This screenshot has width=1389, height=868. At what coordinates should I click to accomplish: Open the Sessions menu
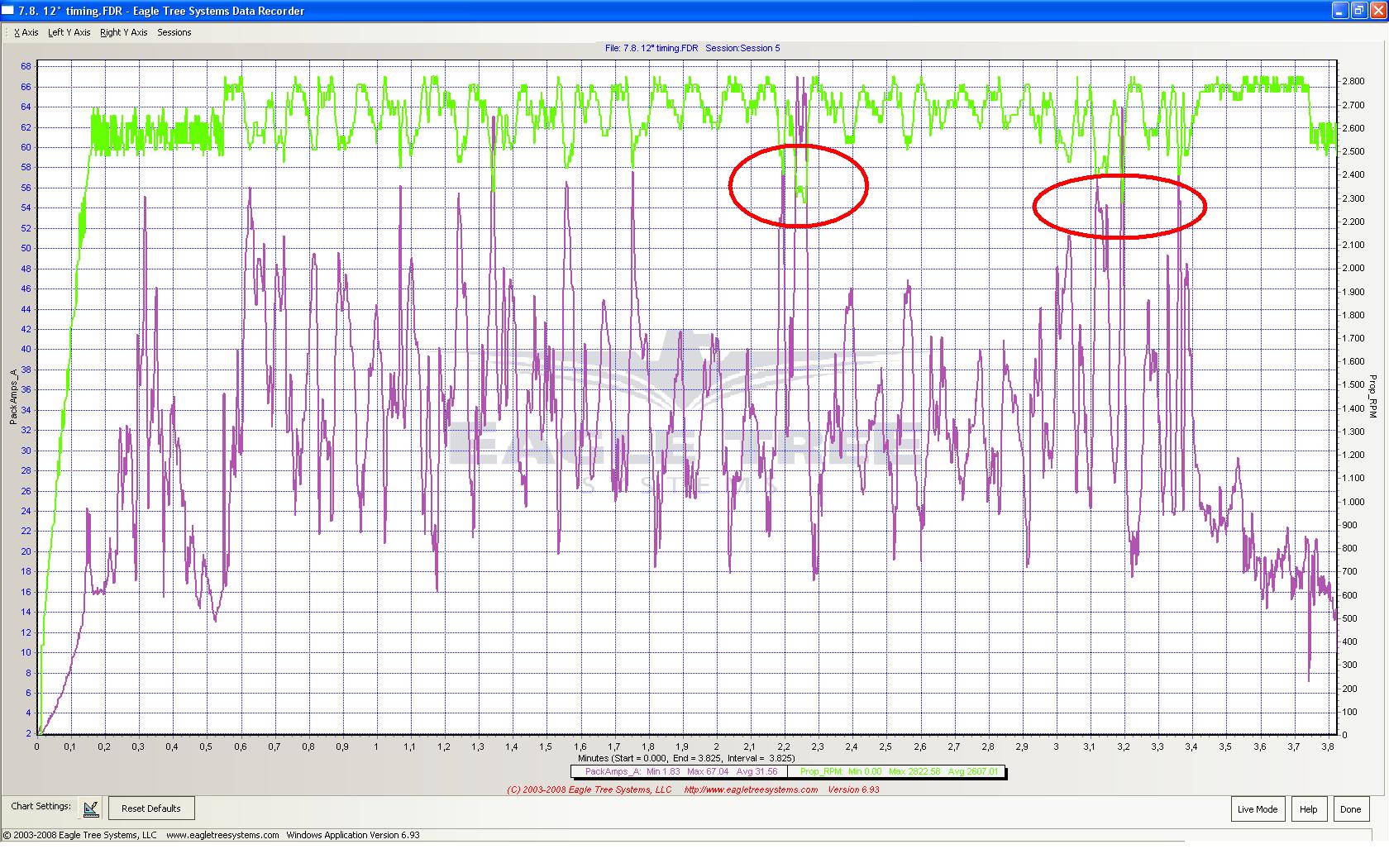click(x=174, y=32)
